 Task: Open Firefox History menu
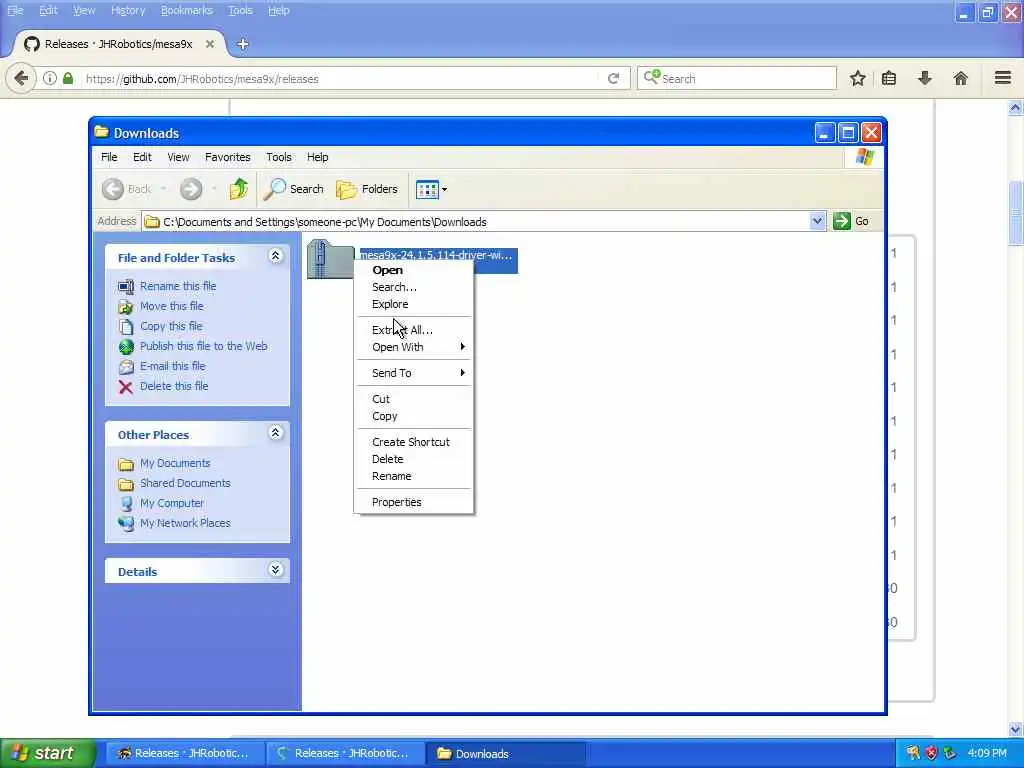point(128,10)
